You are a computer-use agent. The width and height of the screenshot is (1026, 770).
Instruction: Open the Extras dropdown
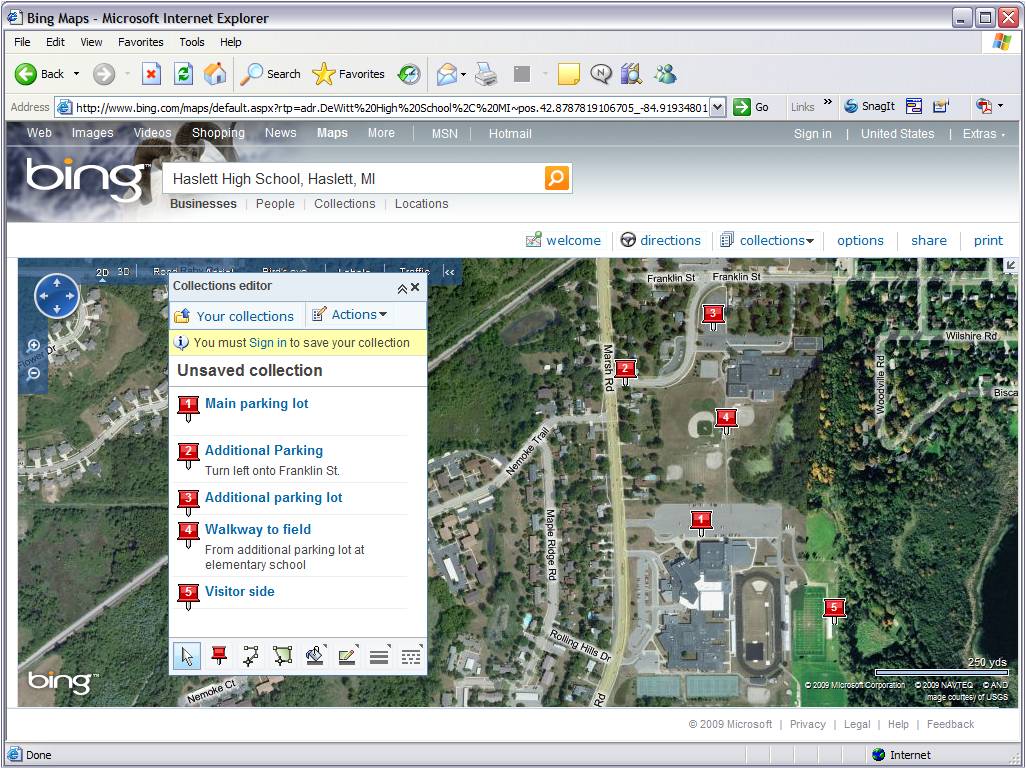tap(983, 133)
